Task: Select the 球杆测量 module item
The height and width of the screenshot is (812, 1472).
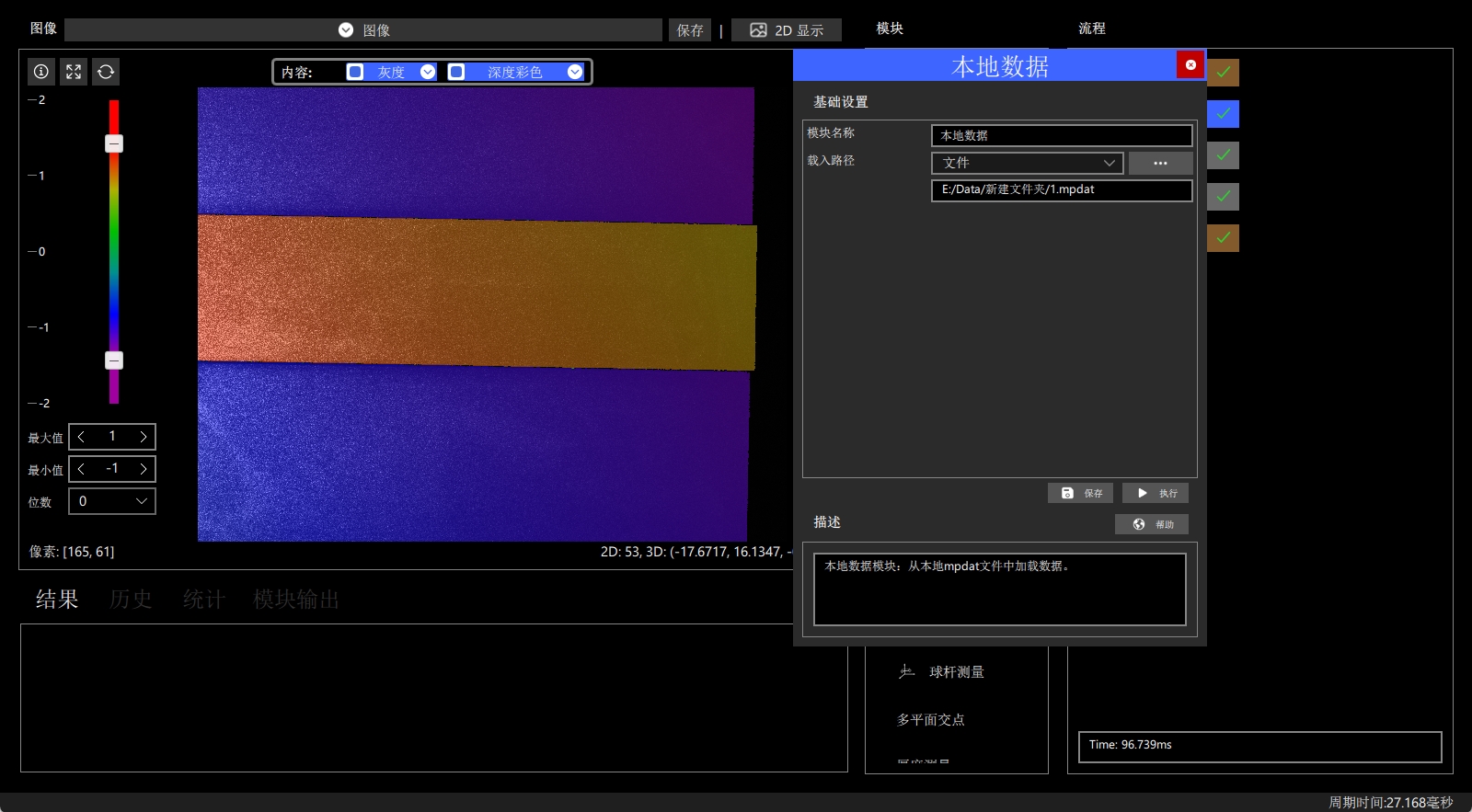Action: [956, 672]
